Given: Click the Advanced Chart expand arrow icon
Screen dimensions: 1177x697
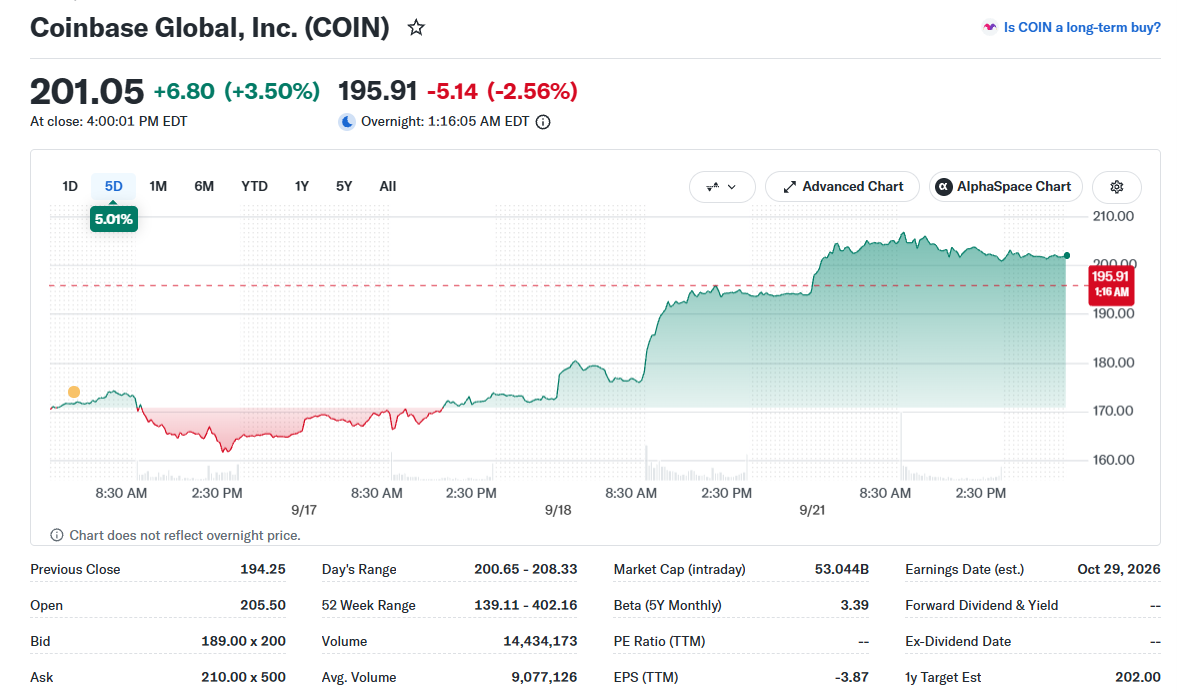Looking at the screenshot, I should (789, 187).
